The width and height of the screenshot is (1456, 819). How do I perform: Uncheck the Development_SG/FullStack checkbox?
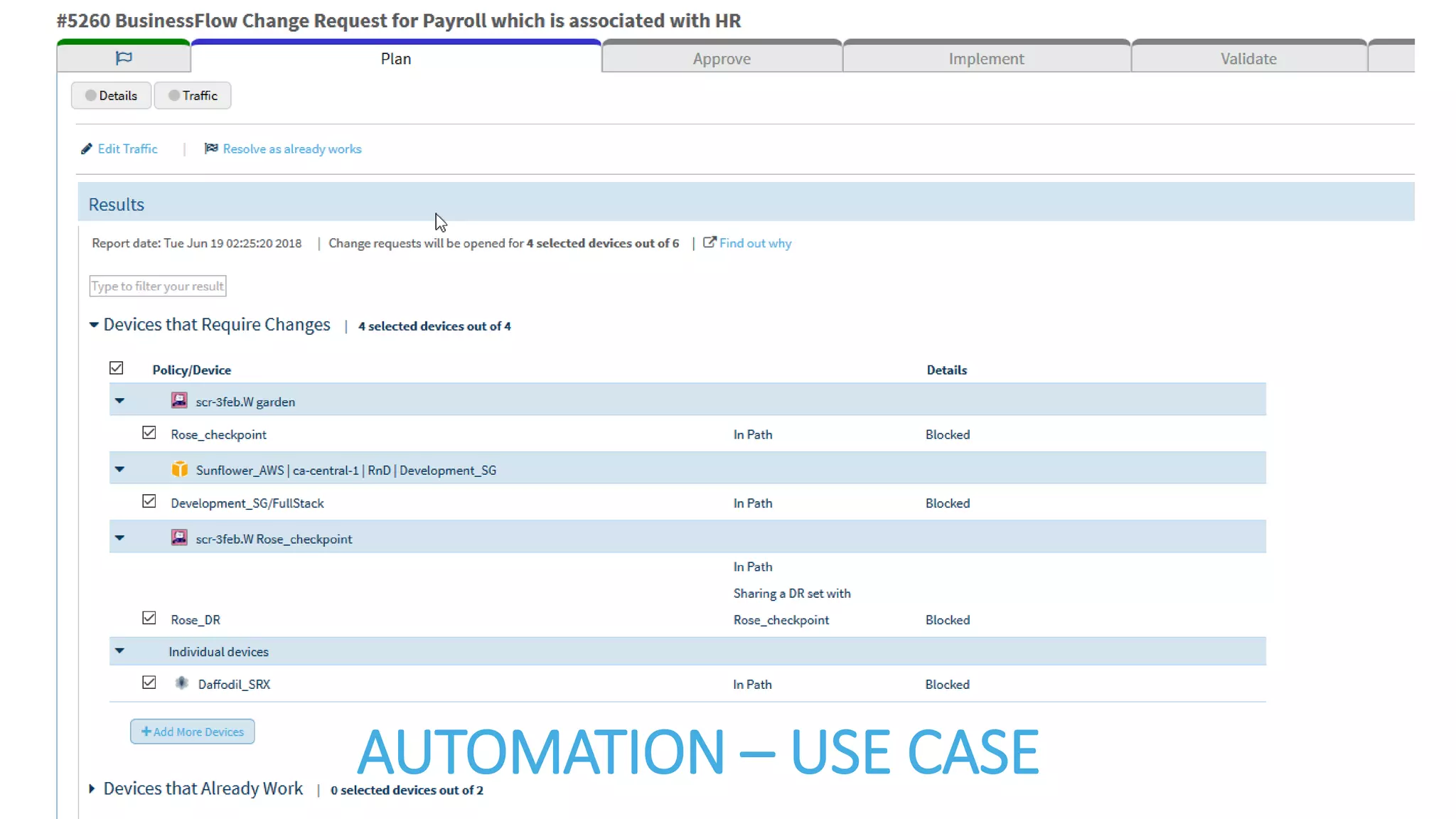click(x=149, y=501)
